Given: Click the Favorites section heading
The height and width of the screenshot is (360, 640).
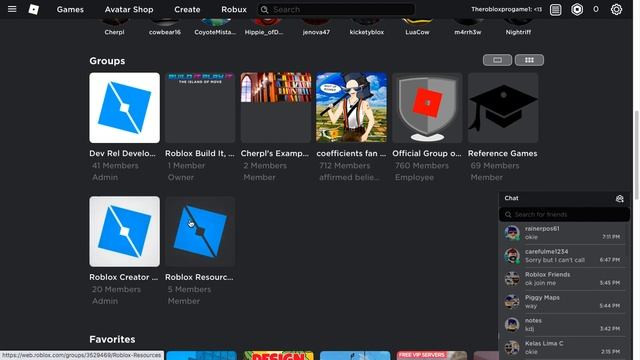Looking at the screenshot, I should click(x=112, y=339).
